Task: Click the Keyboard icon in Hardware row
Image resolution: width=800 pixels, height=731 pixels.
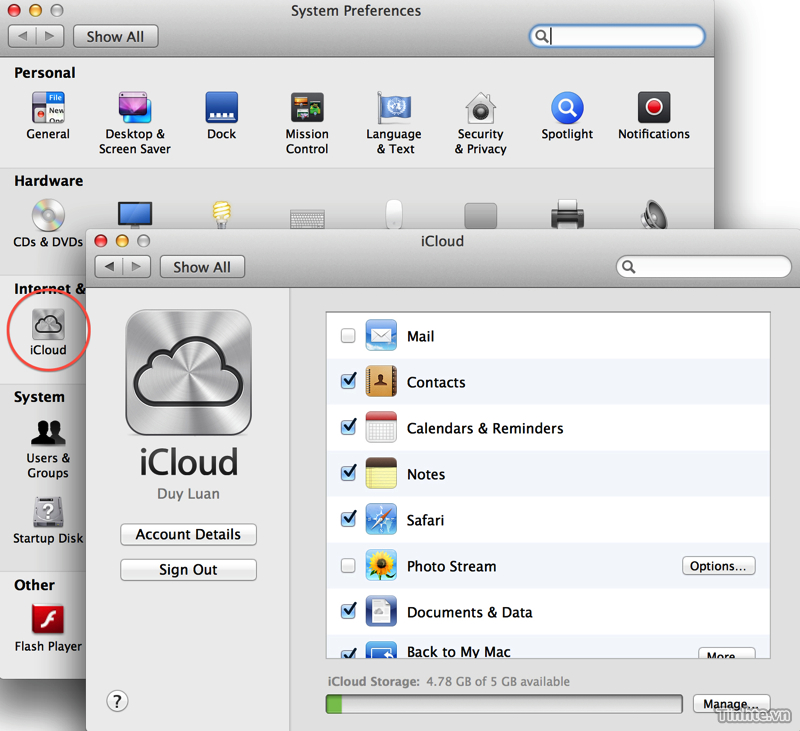Action: point(307,218)
